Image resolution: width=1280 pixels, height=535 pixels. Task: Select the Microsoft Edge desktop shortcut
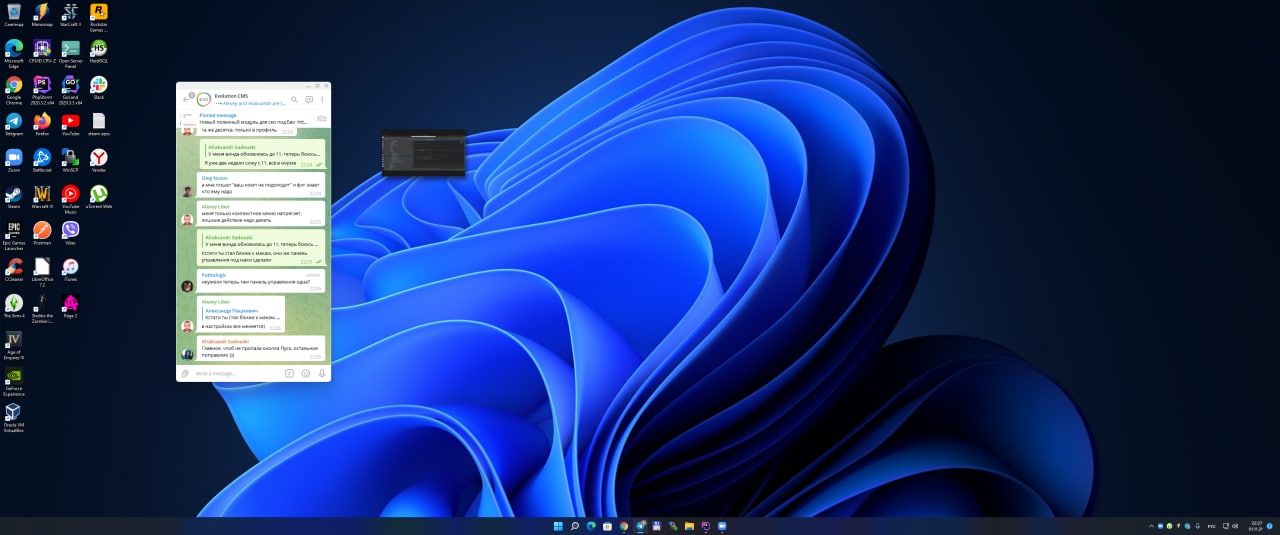13,53
